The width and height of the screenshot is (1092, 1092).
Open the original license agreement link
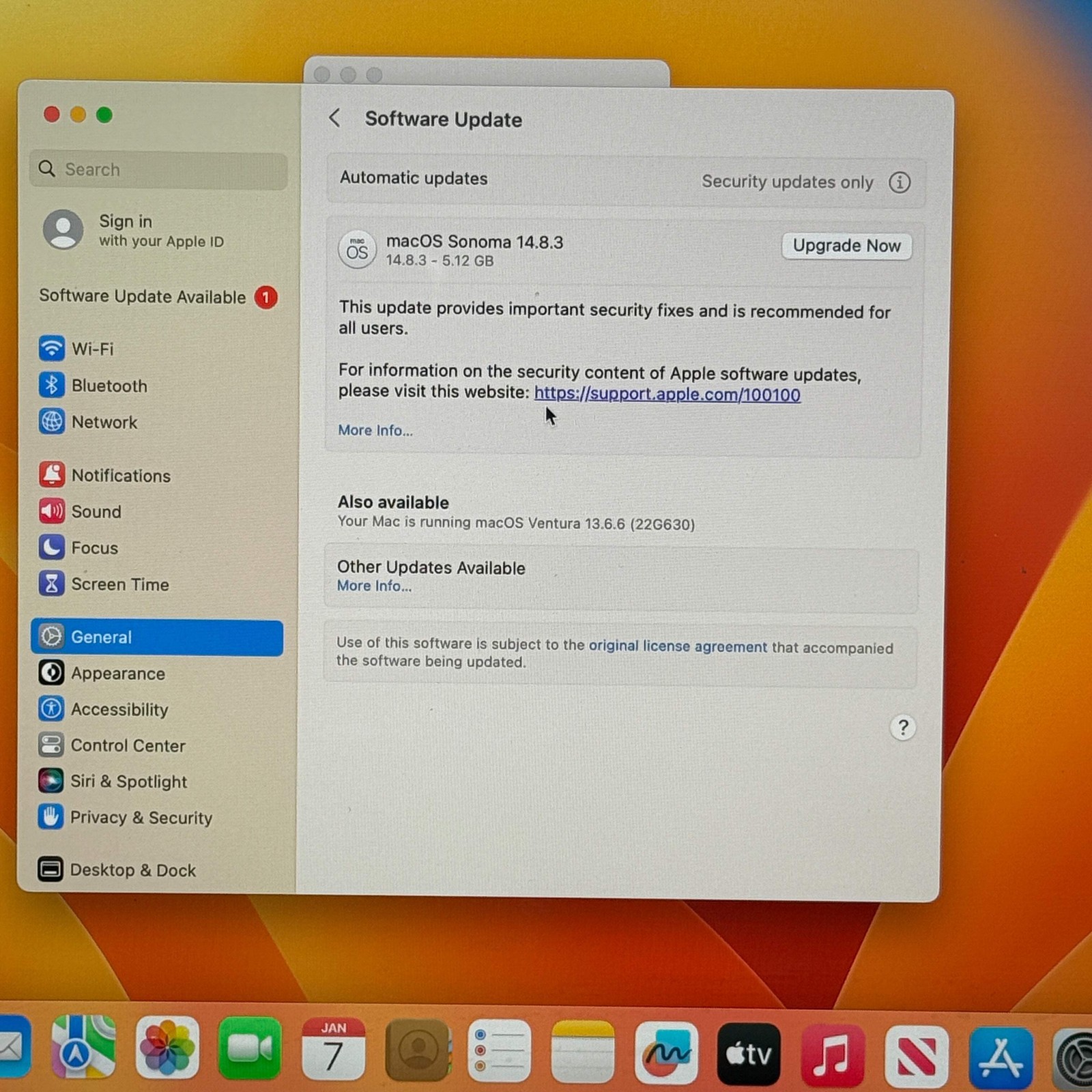point(677,646)
